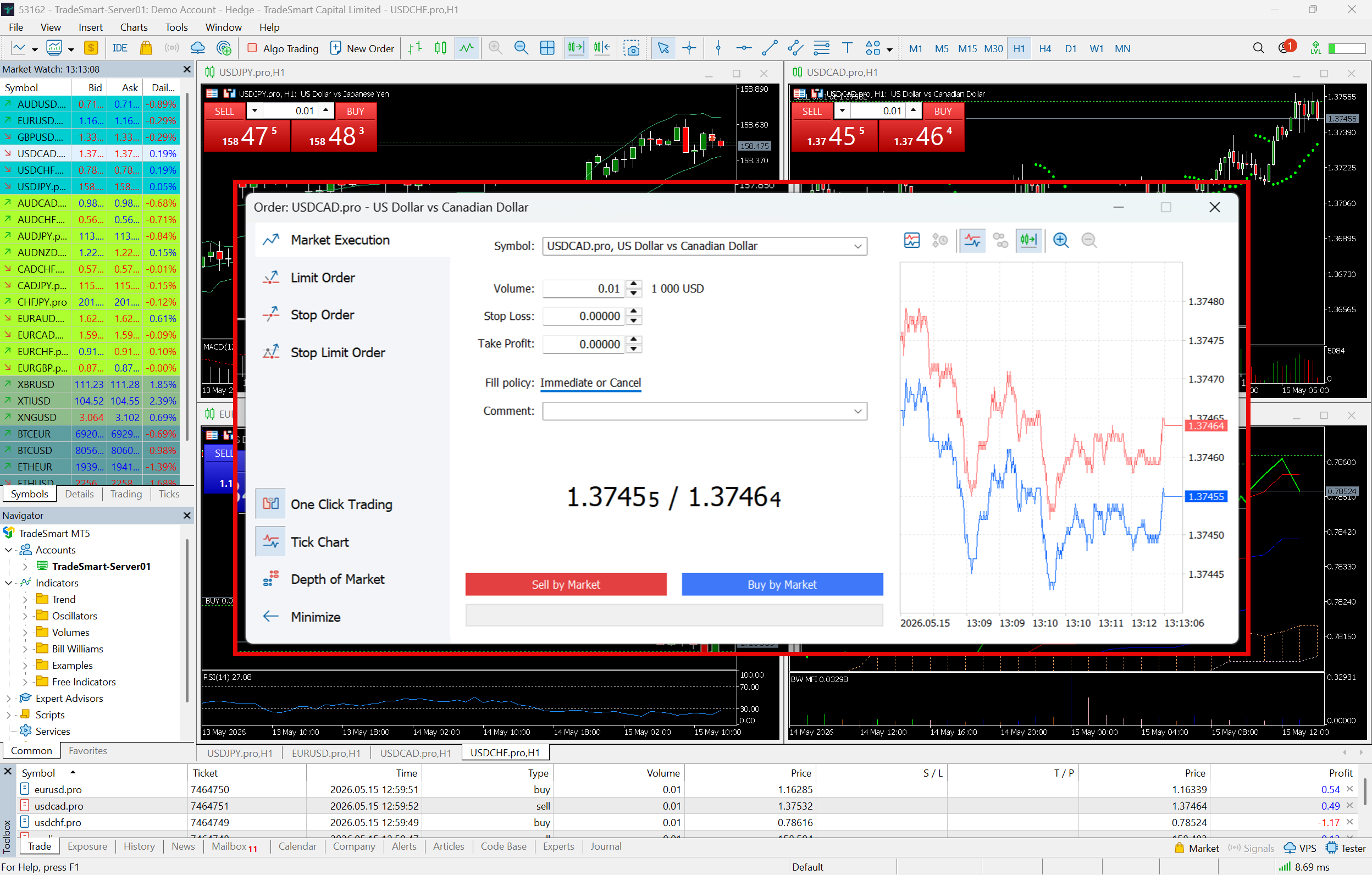1372x875 pixels.
Task: Toggle chart shift from right edge
Action: (602, 48)
